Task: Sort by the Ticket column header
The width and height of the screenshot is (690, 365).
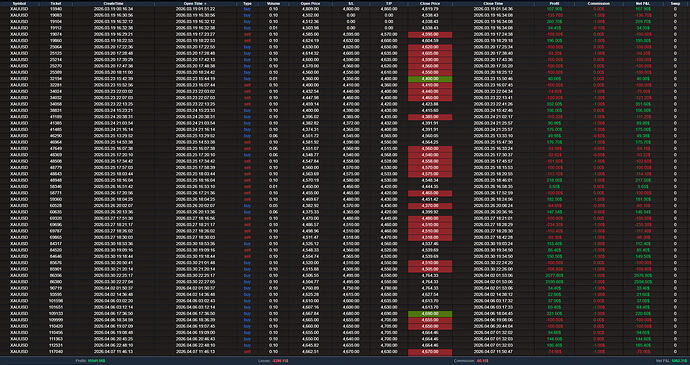Action: tap(55, 3)
